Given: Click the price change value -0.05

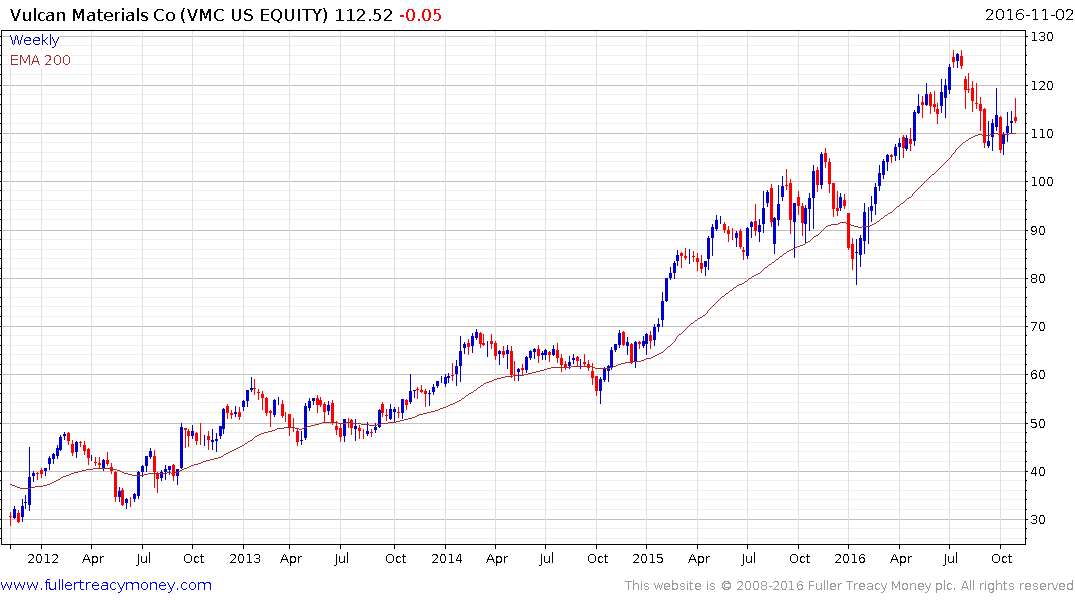Looking at the screenshot, I should [420, 14].
